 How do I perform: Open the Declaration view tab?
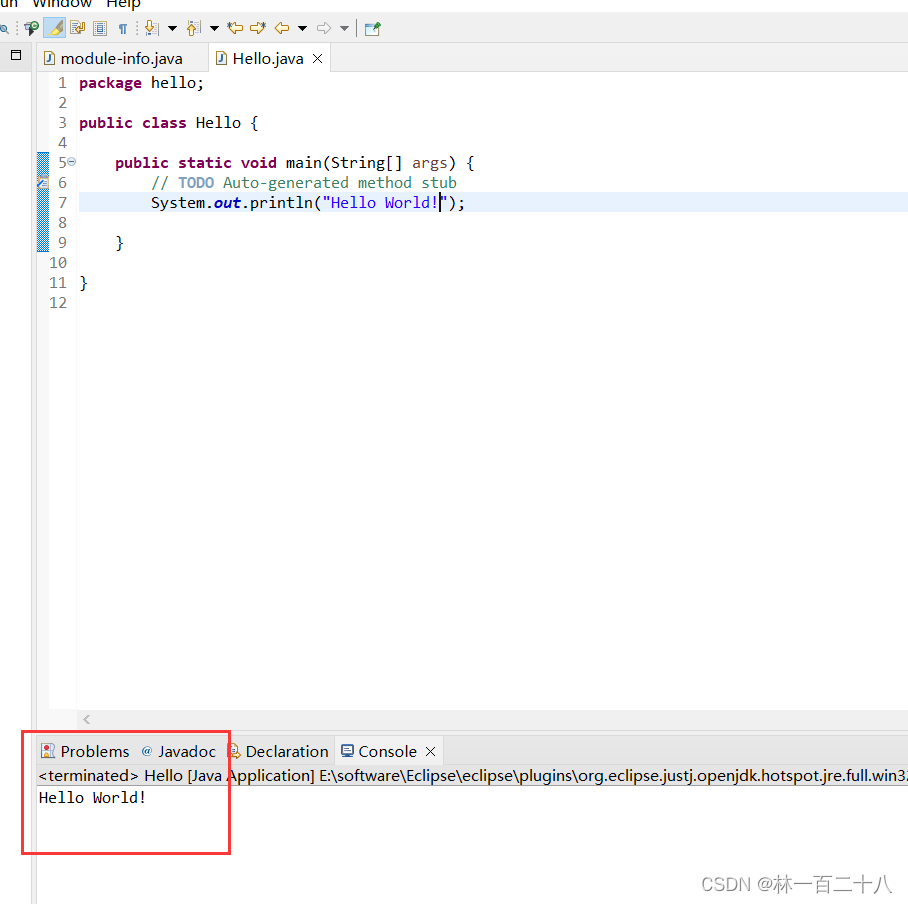(279, 751)
